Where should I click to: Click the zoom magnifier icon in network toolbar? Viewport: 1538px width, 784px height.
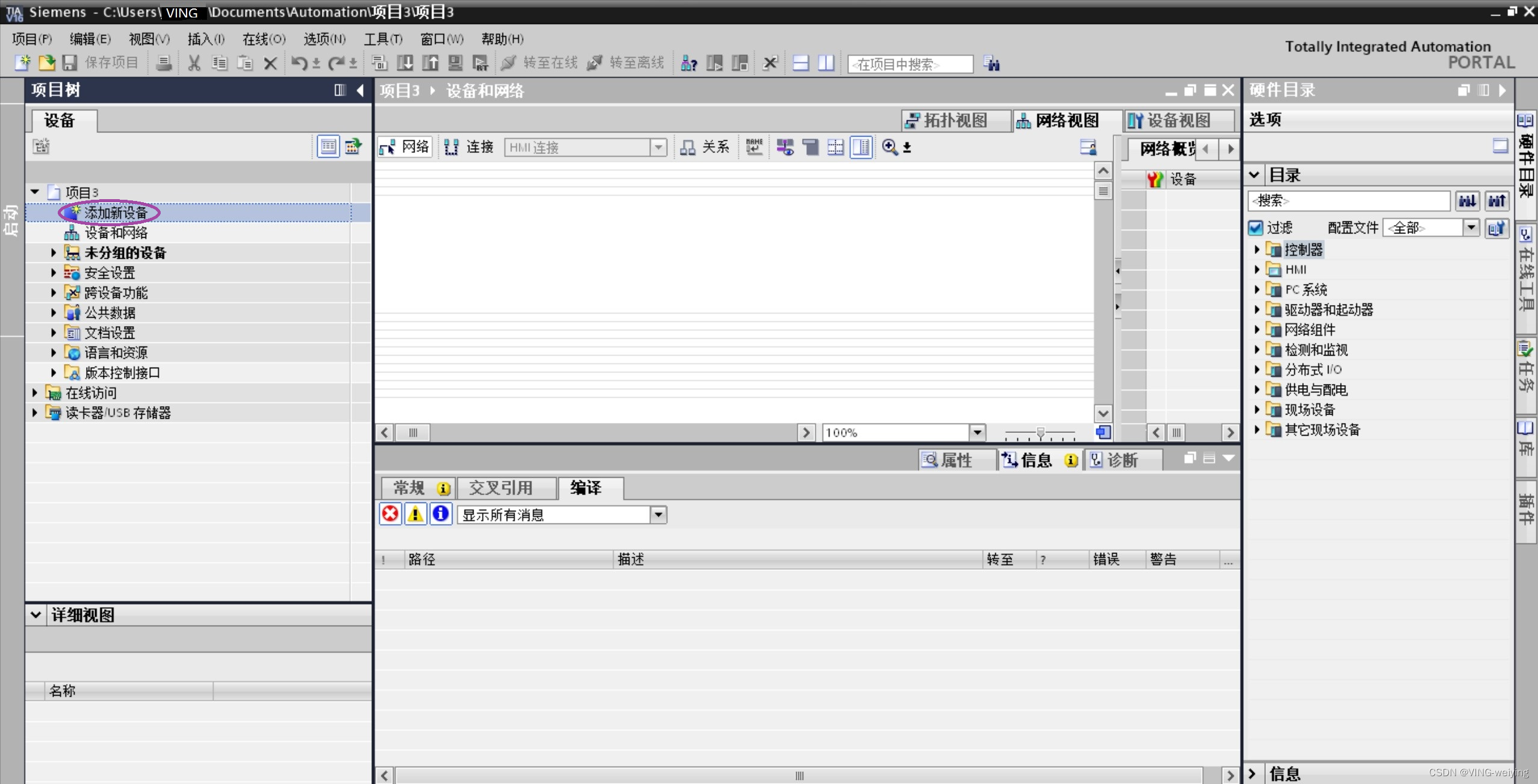coord(889,147)
